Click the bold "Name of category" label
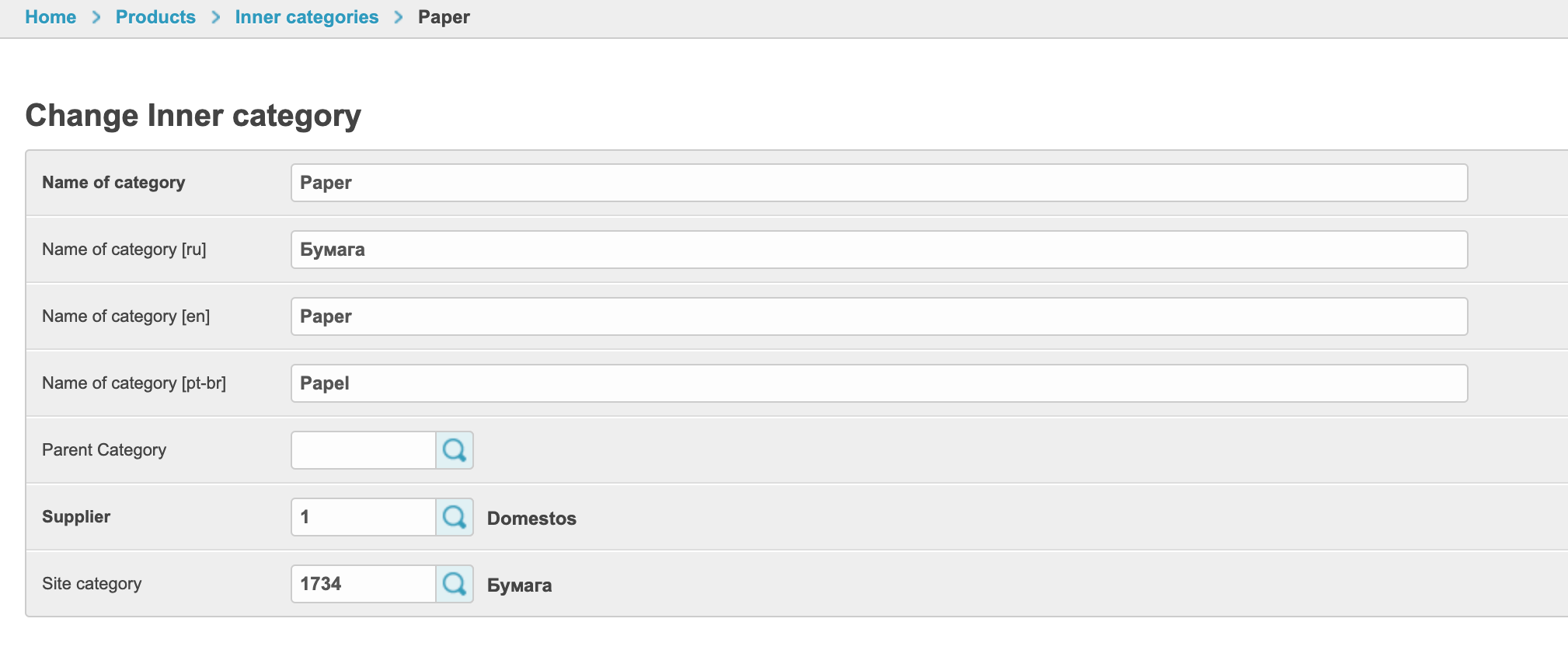This screenshot has width=1568, height=650. point(113,183)
